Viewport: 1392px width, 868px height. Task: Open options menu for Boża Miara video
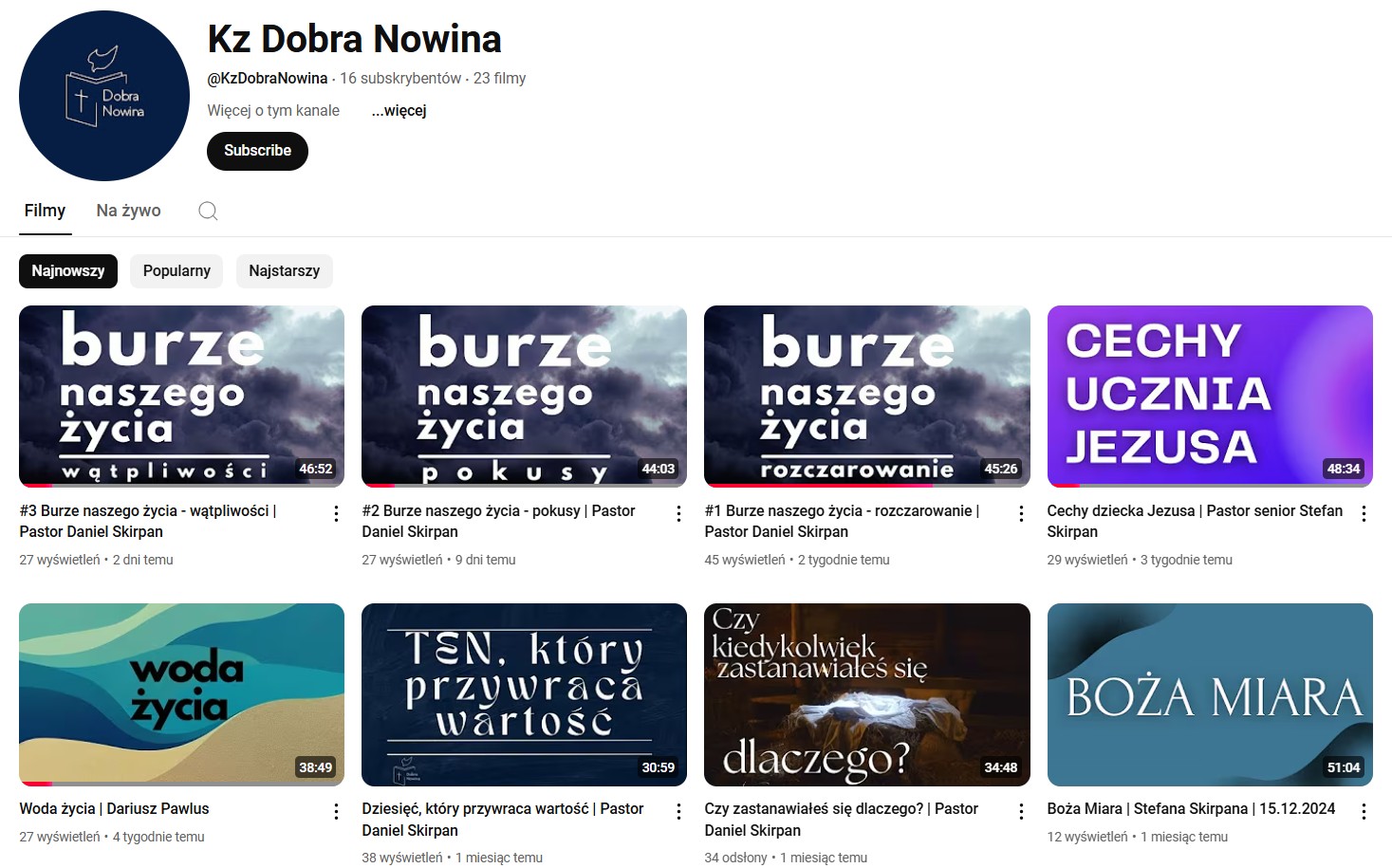(1364, 811)
